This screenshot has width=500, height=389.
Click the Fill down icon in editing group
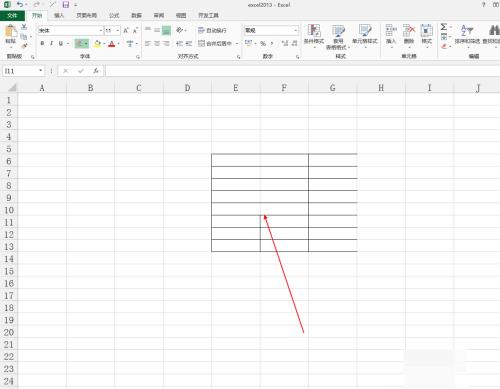click(444, 37)
